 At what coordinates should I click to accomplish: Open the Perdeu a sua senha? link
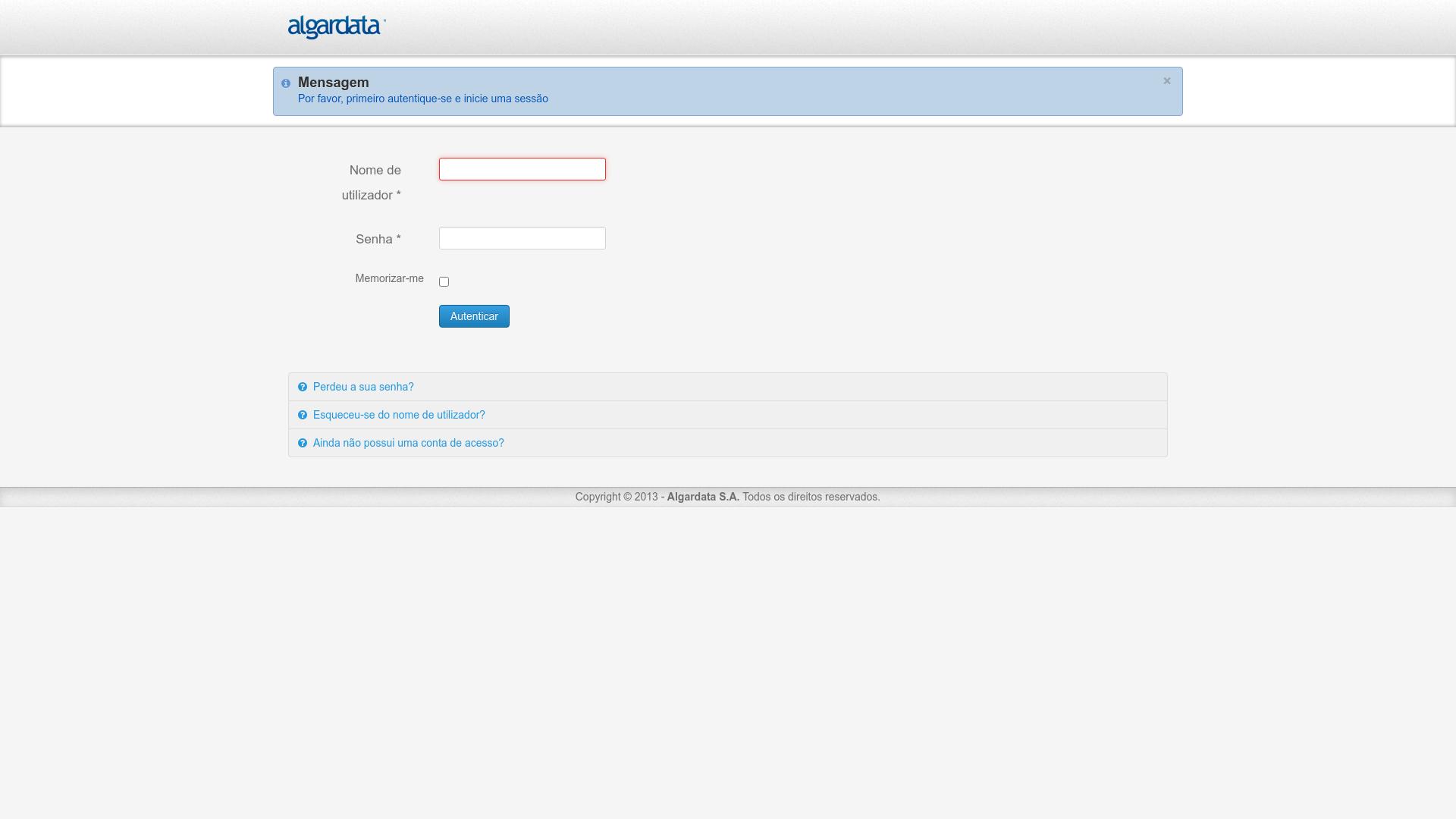click(x=363, y=387)
